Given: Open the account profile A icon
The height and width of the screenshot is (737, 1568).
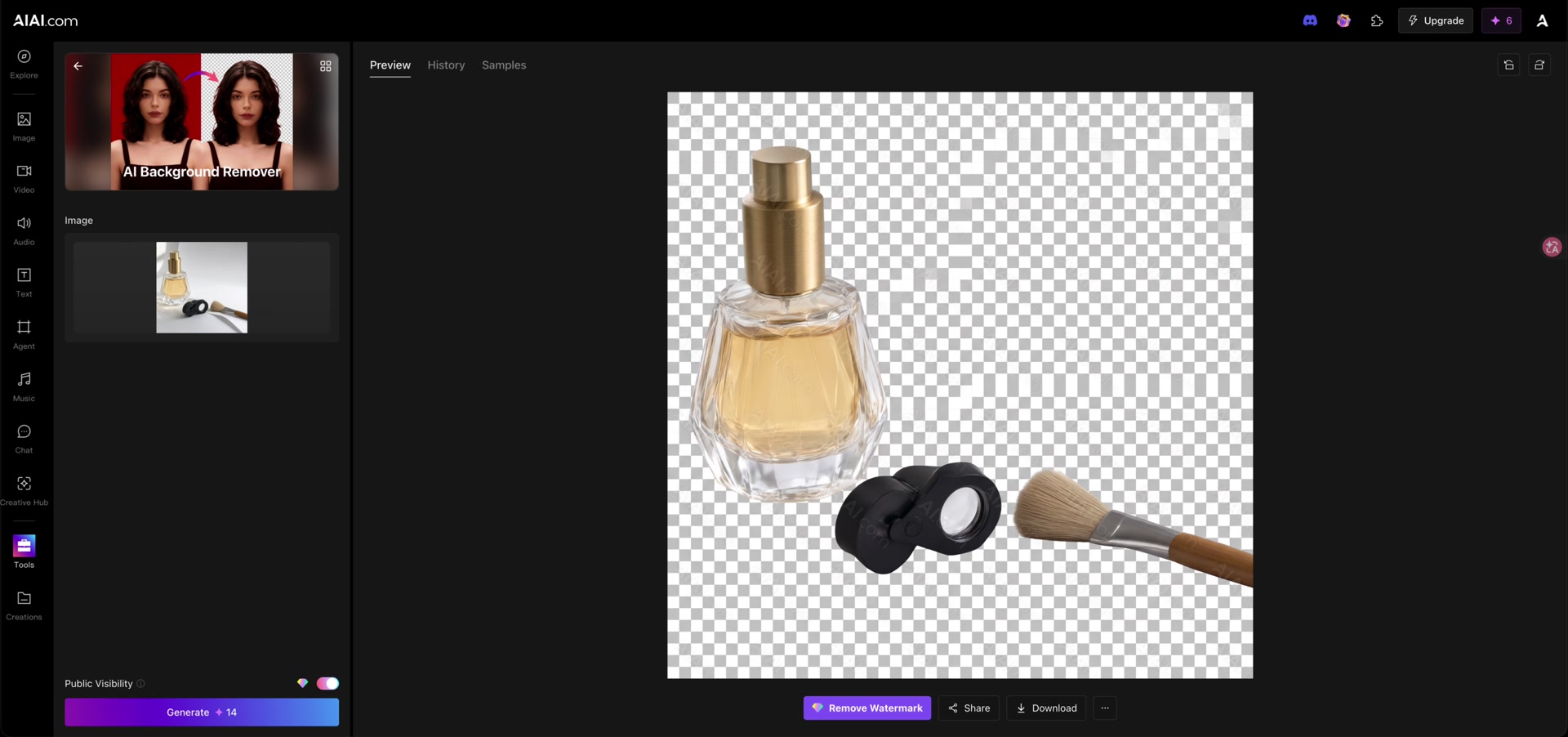Looking at the screenshot, I should (x=1543, y=20).
